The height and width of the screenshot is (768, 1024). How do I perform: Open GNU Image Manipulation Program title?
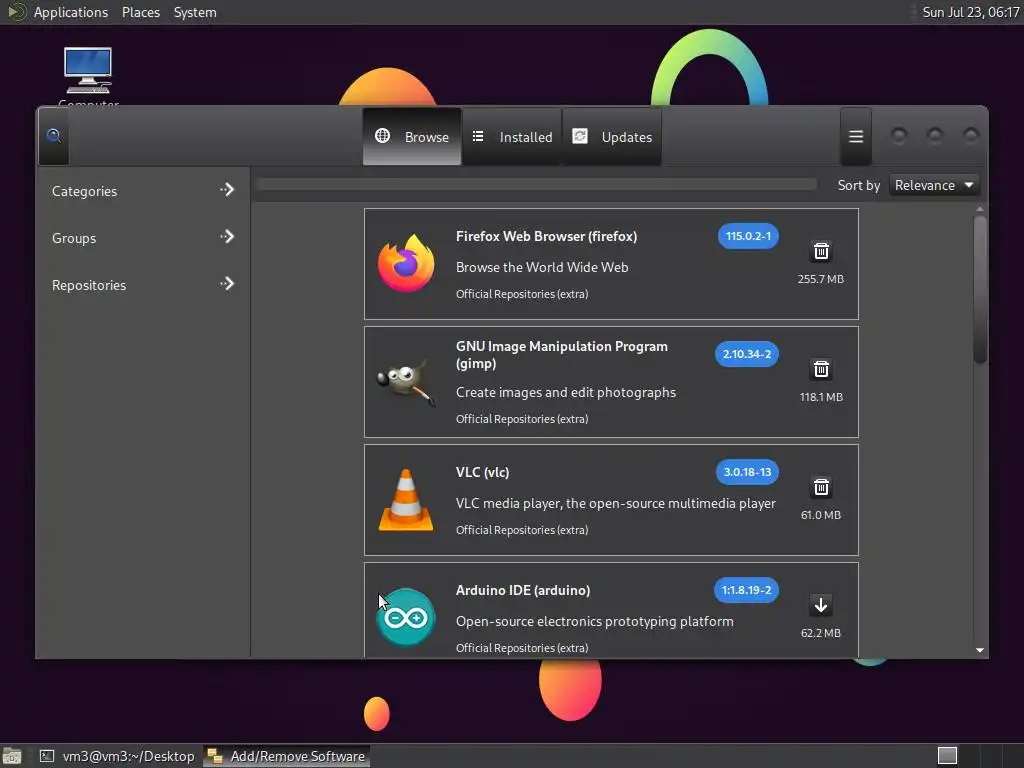click(x=562, y=355)
